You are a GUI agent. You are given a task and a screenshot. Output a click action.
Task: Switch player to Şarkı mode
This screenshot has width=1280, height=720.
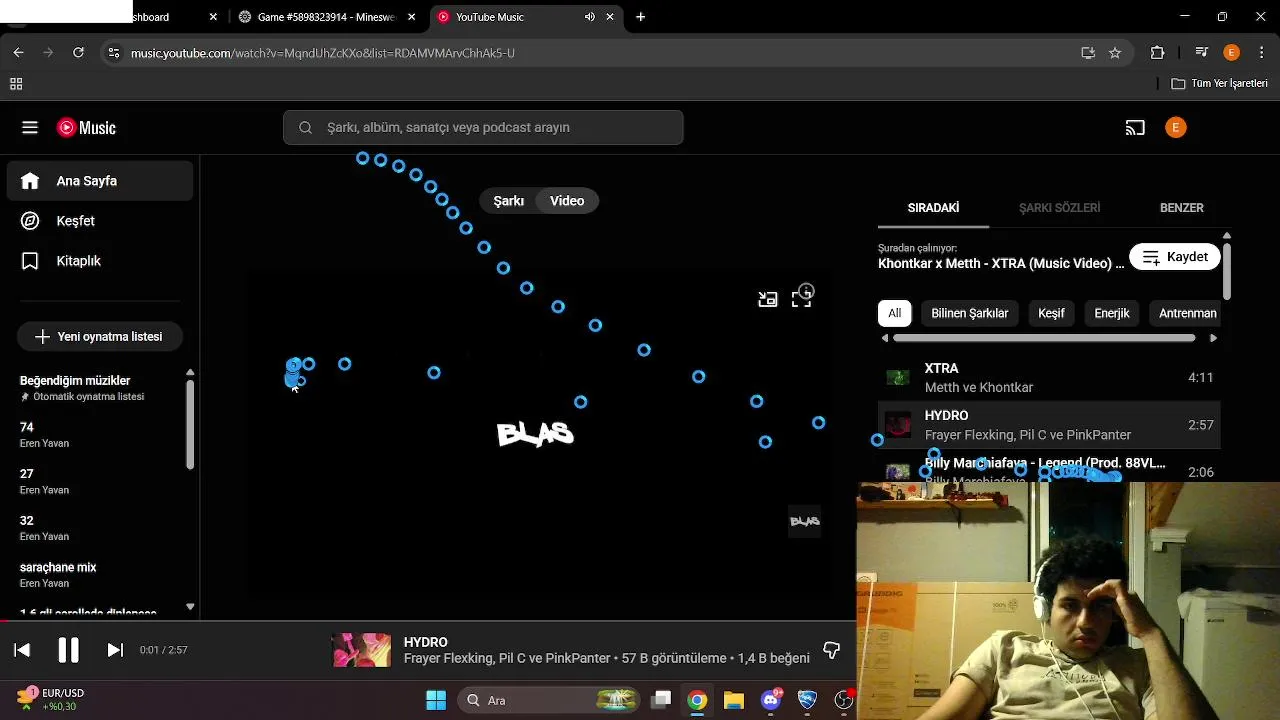point(508,201)
